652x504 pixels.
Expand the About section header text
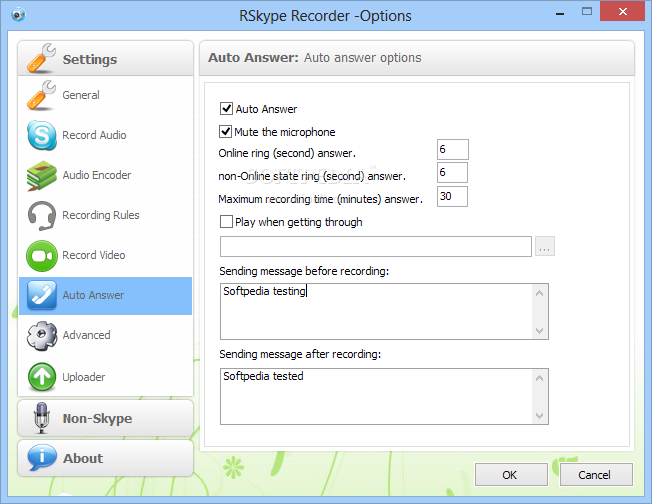[x=83, y=458]
